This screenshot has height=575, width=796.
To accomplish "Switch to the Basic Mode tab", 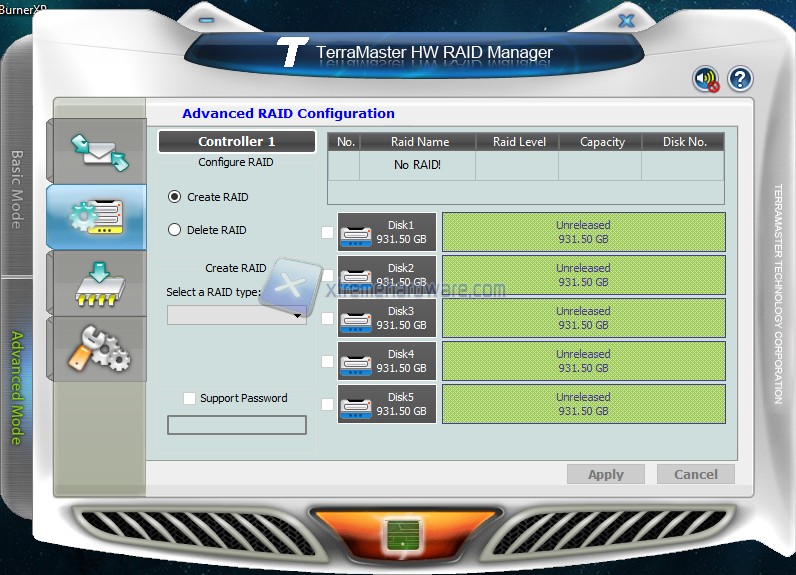I will point(16,190).
